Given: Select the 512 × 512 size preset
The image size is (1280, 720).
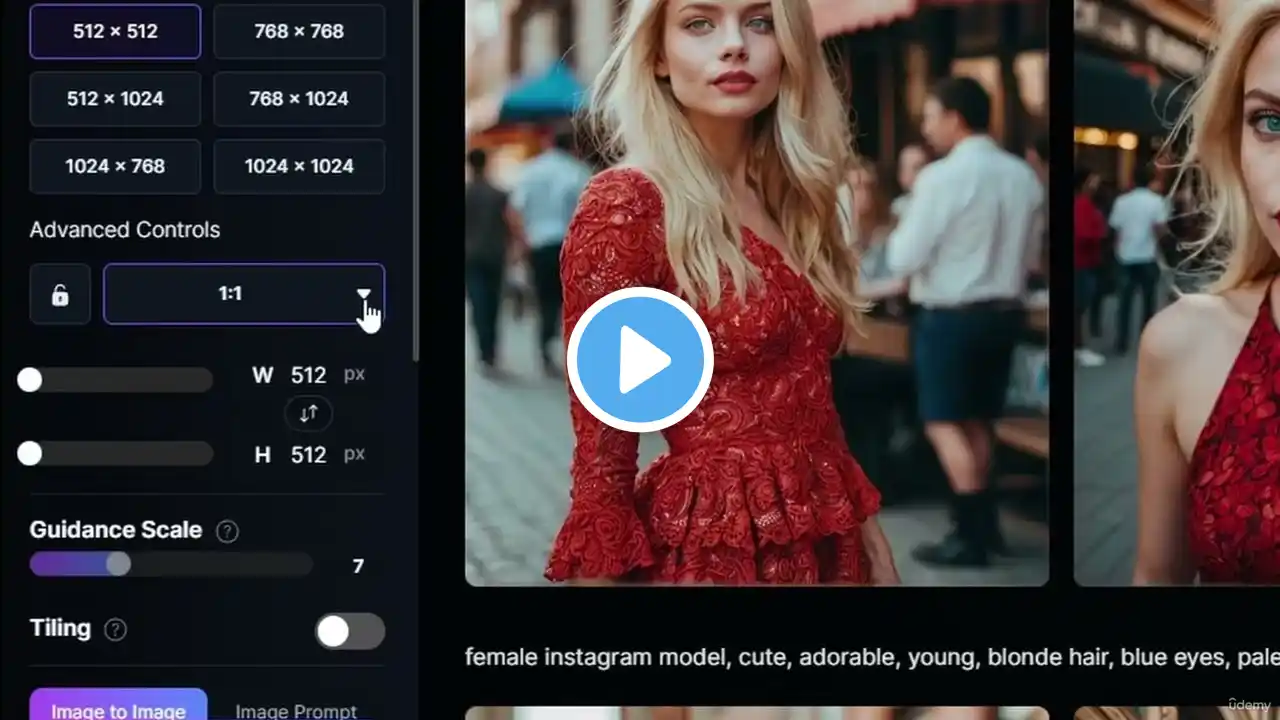Looking at the screenshot, I should click(x=115, y=31).
